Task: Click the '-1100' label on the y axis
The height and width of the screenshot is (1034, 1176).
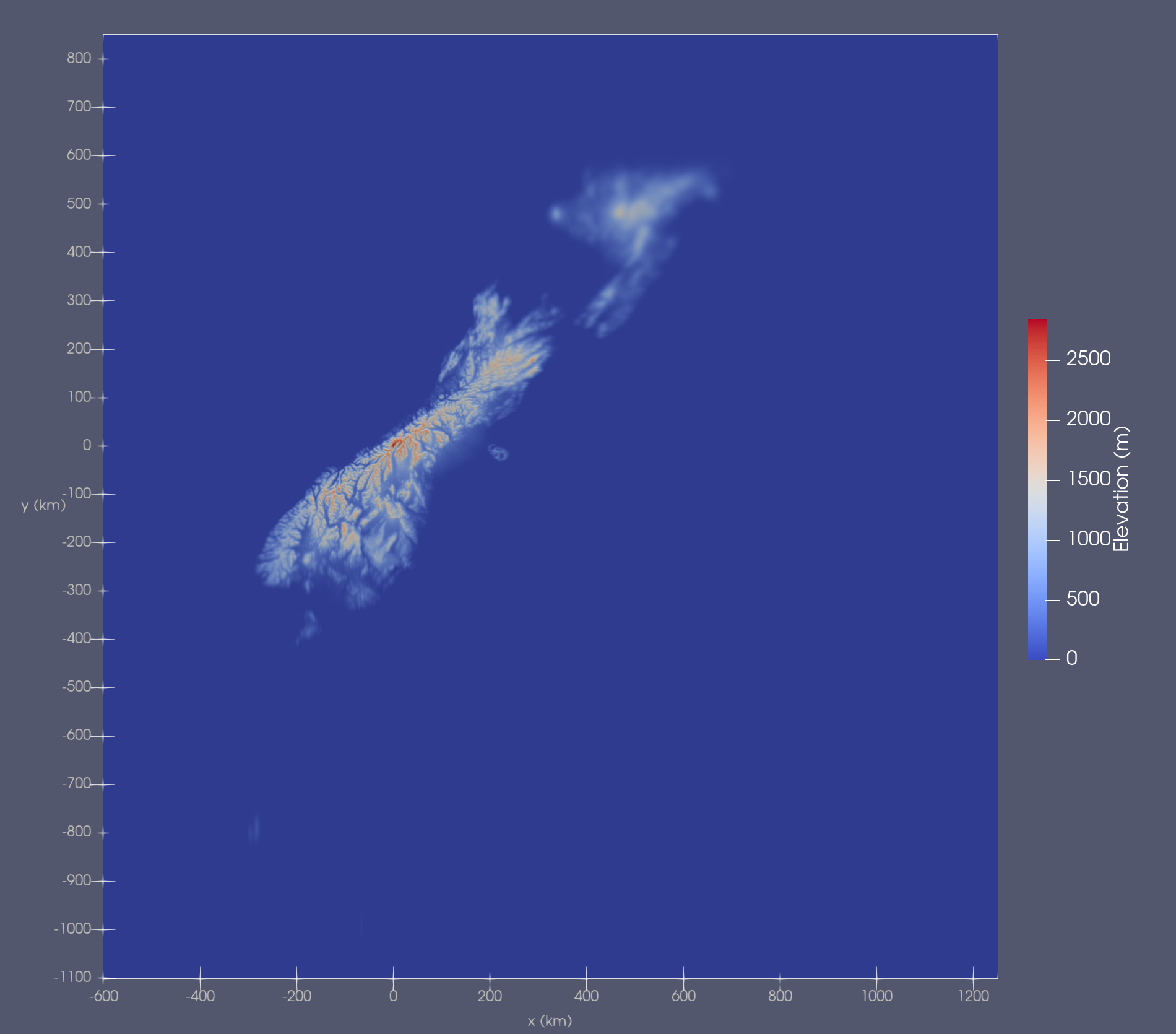Action: (72, 977)
